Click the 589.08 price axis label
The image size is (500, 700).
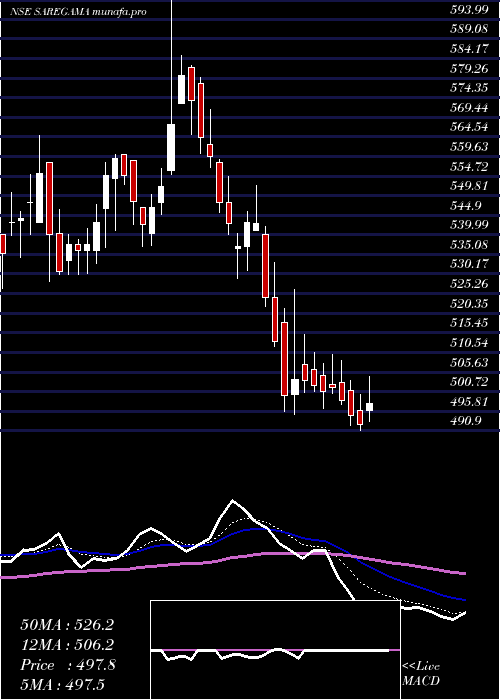click(x=469, y=30)
